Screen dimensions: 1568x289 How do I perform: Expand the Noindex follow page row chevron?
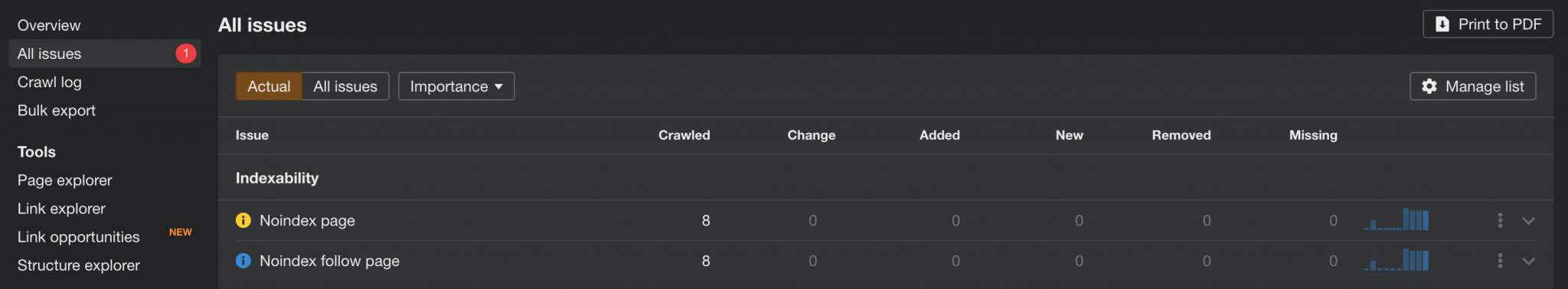(1528, 261)
